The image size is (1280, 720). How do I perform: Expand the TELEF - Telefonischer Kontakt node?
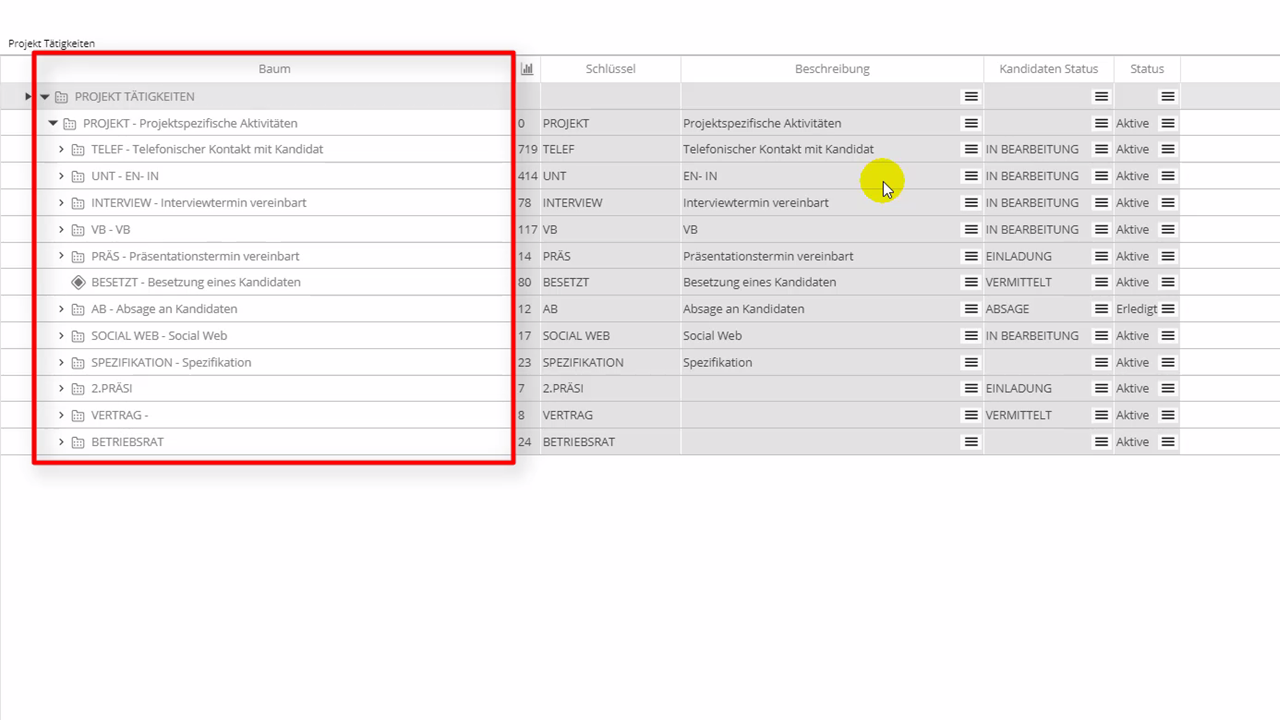(61, 149)
